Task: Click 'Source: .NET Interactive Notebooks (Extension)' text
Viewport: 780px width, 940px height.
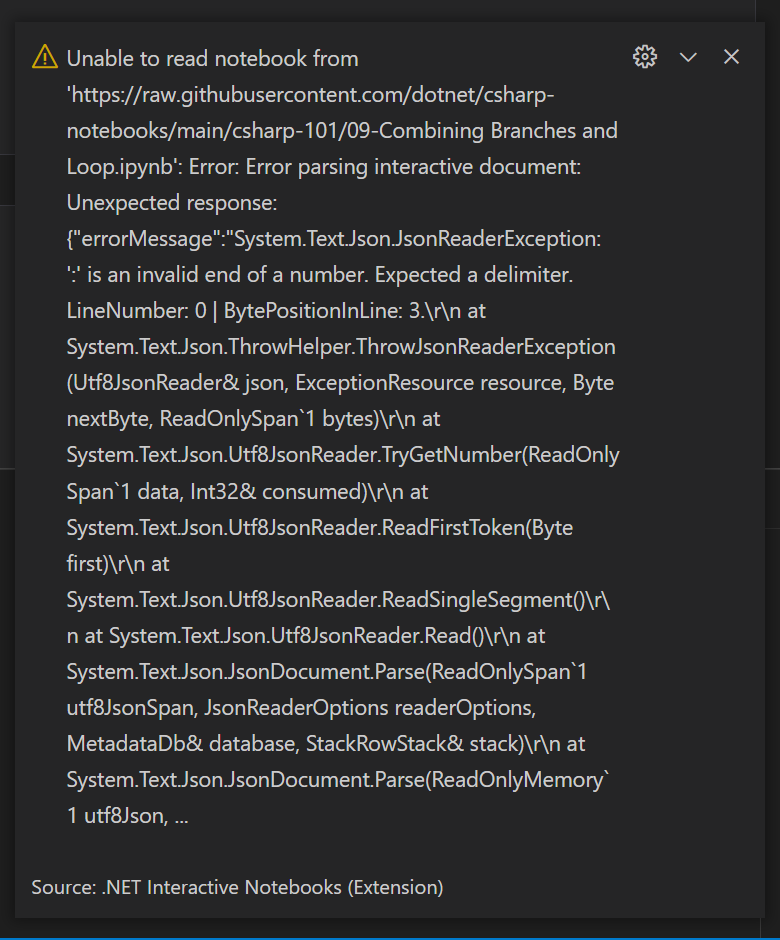Action: pyautogui.click(x=237, y=887)
